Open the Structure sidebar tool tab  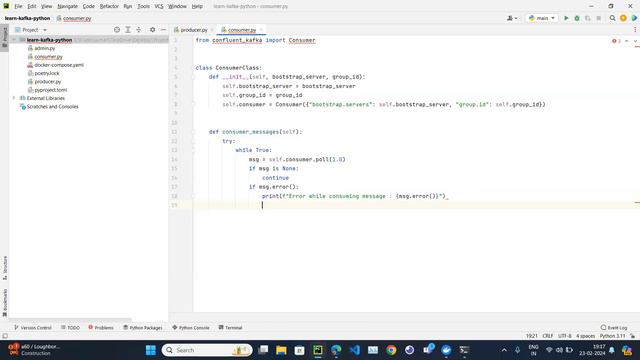(4, 268)
